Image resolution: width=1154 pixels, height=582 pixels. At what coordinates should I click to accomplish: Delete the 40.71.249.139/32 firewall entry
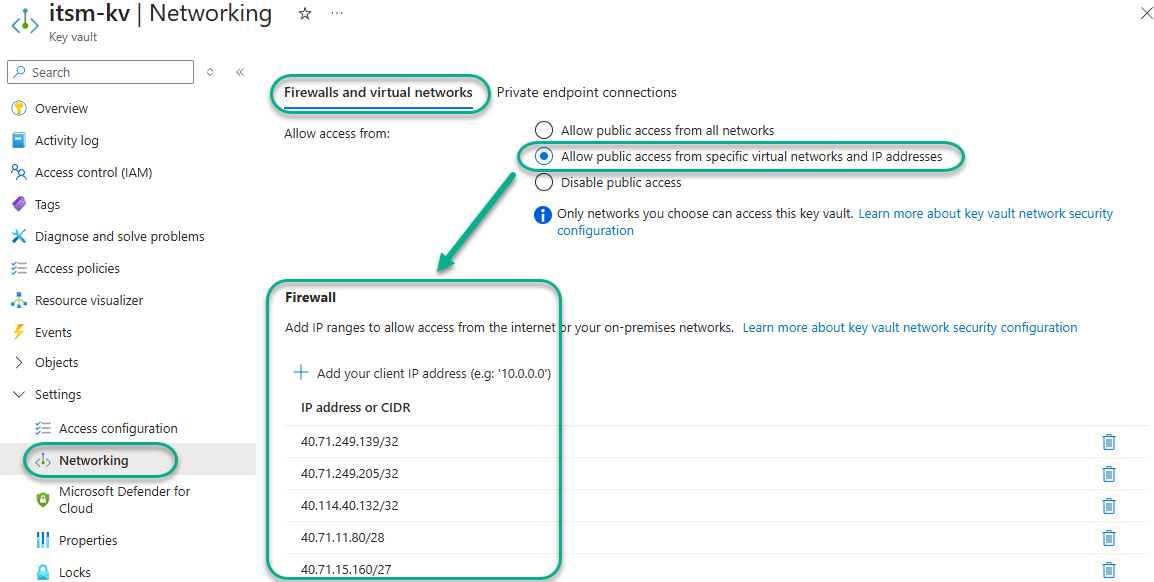1108,442
